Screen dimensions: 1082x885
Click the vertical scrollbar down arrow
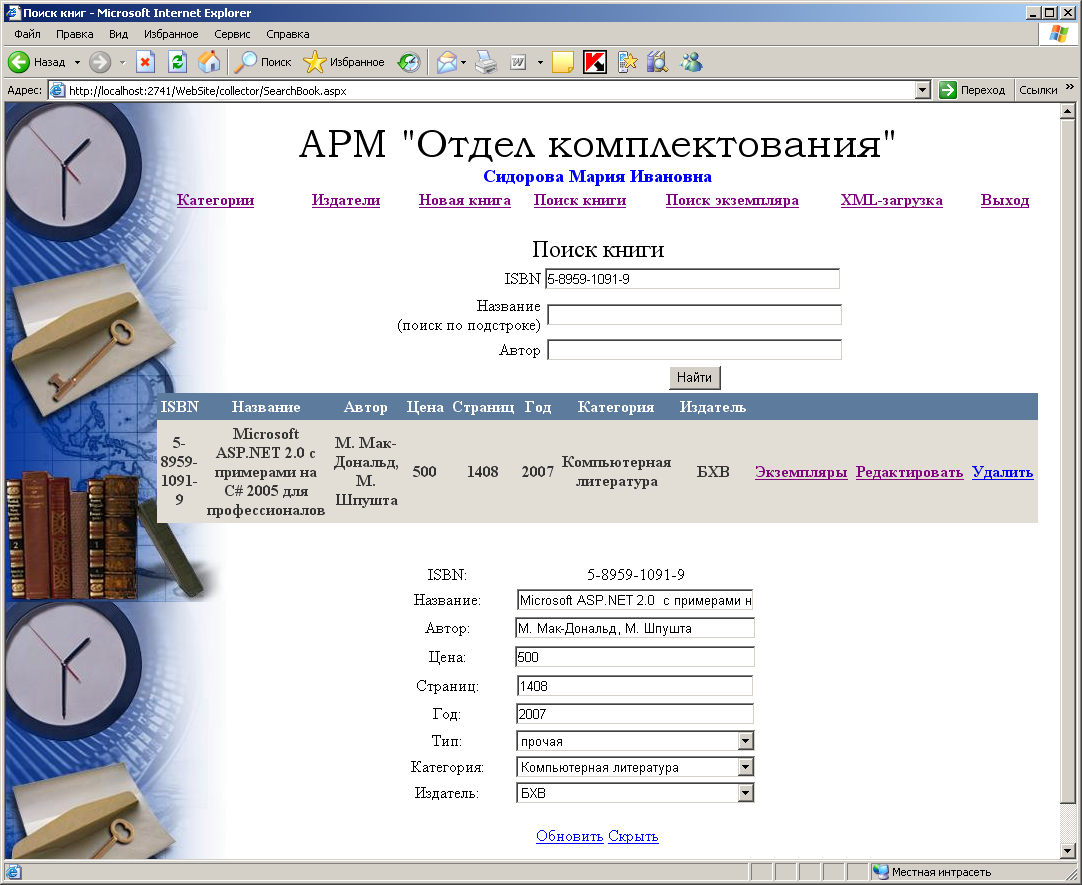pyautogui.click(x=1068, y=851)
